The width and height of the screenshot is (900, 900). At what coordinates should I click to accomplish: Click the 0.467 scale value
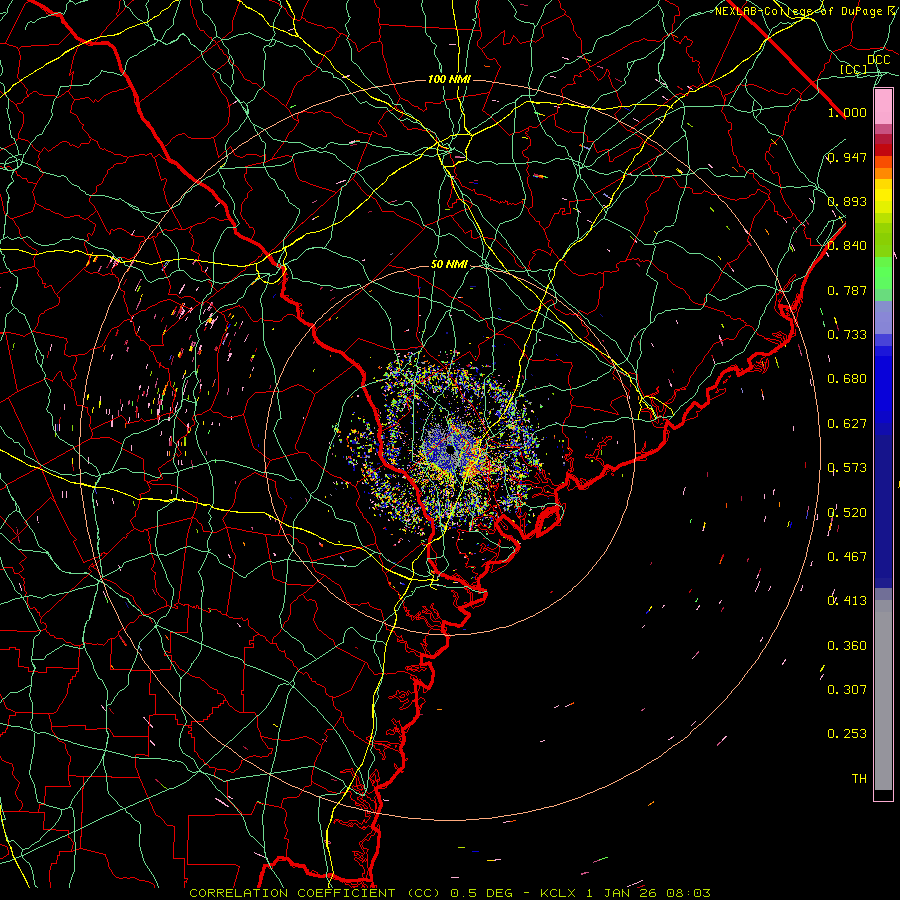(x=847, y=557)
